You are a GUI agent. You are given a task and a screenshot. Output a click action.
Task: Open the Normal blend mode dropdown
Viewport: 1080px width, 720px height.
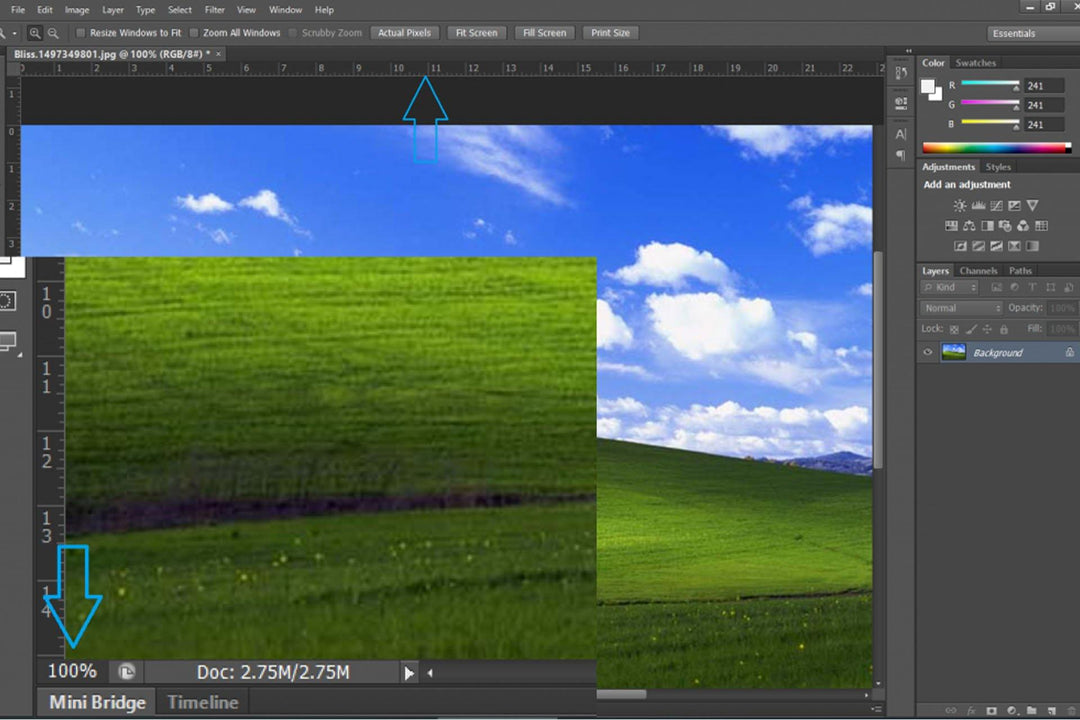click(961, 308)
